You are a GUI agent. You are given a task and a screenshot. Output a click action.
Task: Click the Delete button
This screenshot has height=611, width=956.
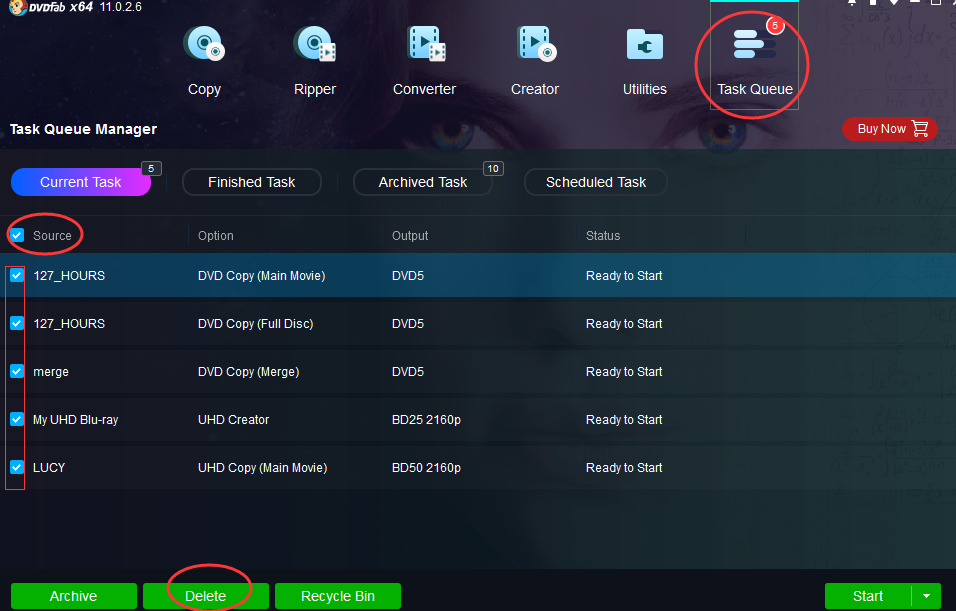tap(205, 596)
